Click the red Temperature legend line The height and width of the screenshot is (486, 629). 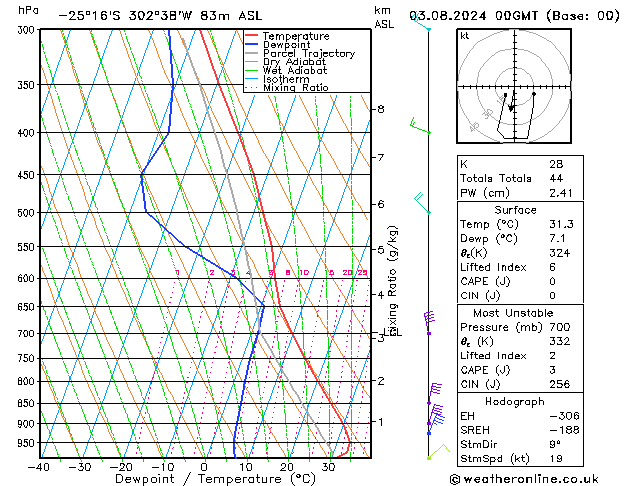pos(252,36)
